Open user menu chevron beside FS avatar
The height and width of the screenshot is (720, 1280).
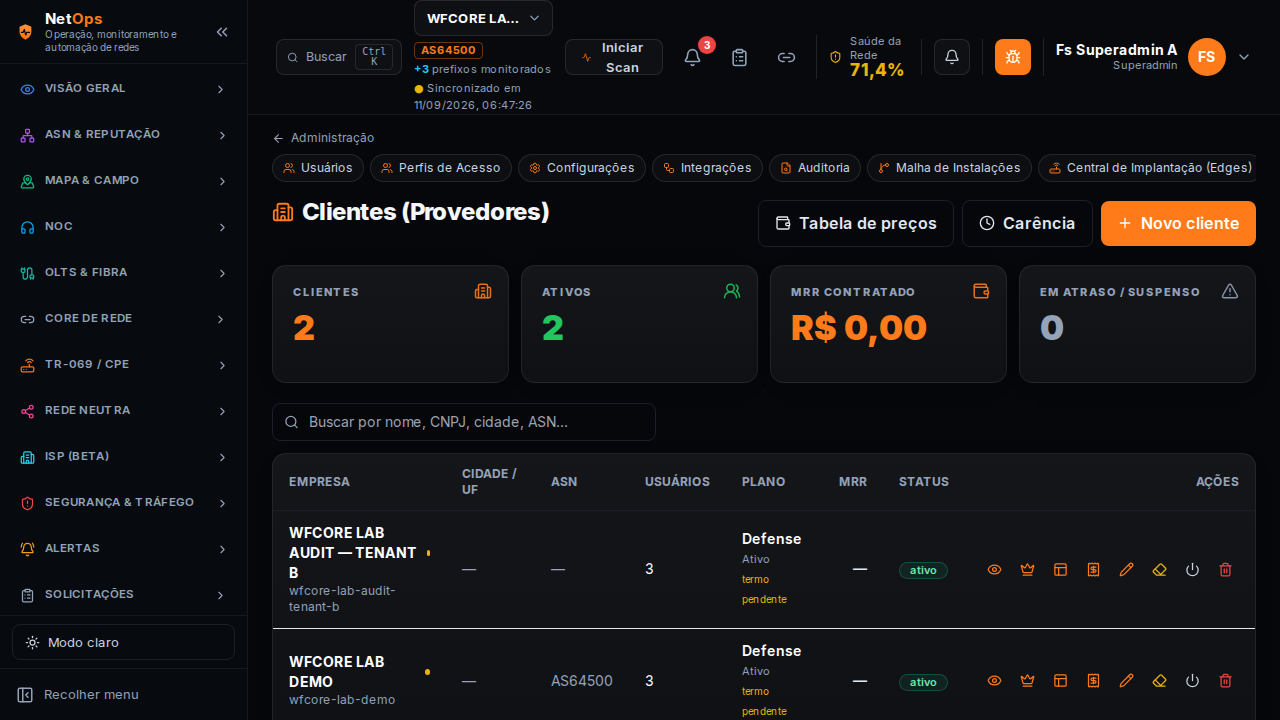(1244, 57)
